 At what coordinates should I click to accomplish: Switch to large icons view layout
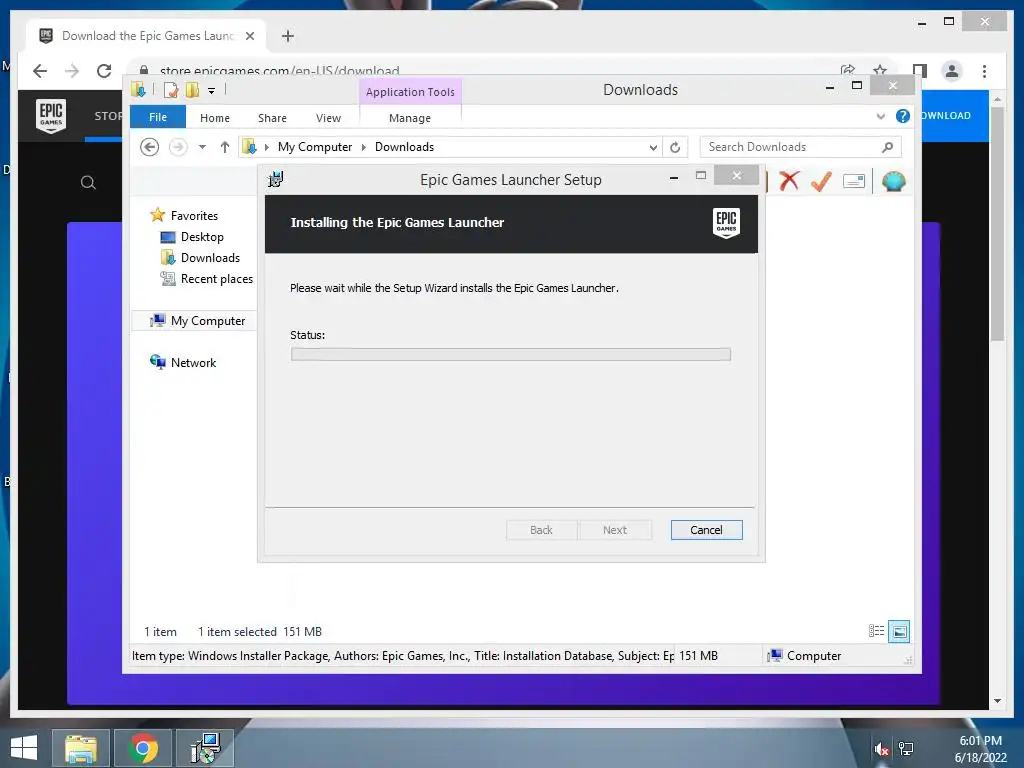(x=899, y=631)
